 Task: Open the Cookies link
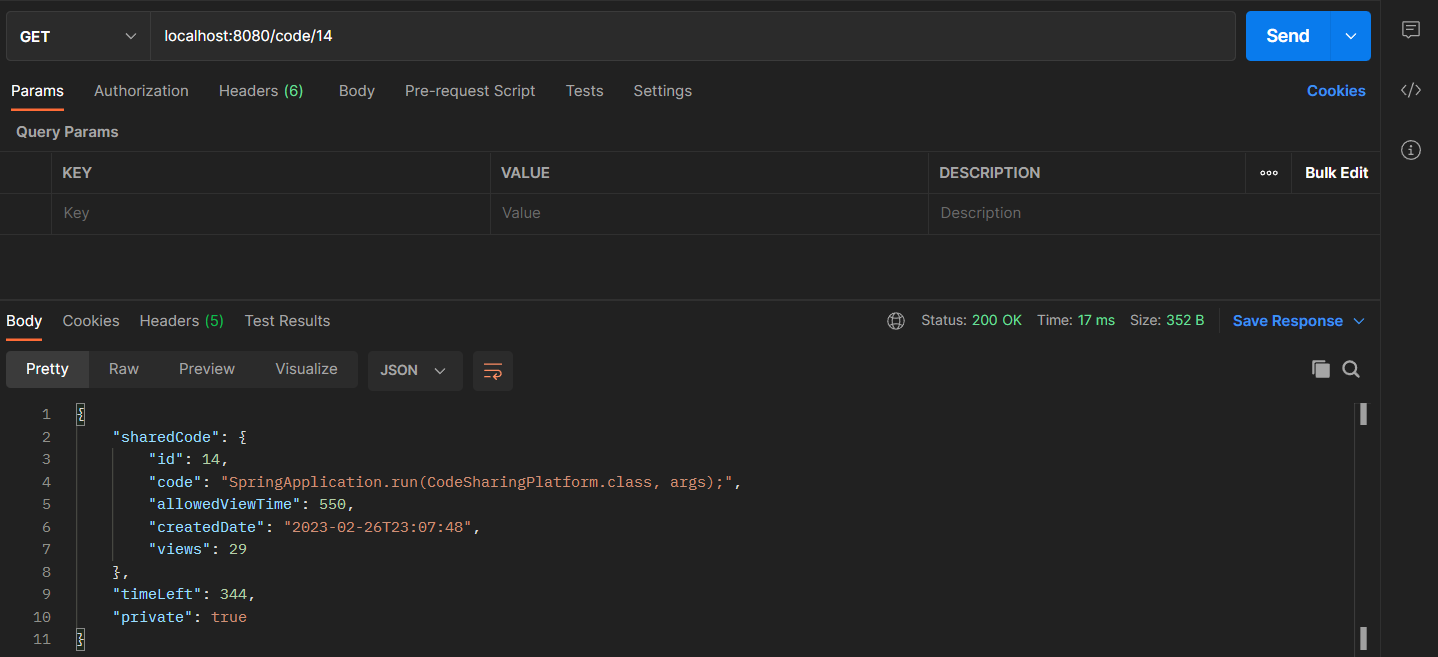coord(1336,91)
